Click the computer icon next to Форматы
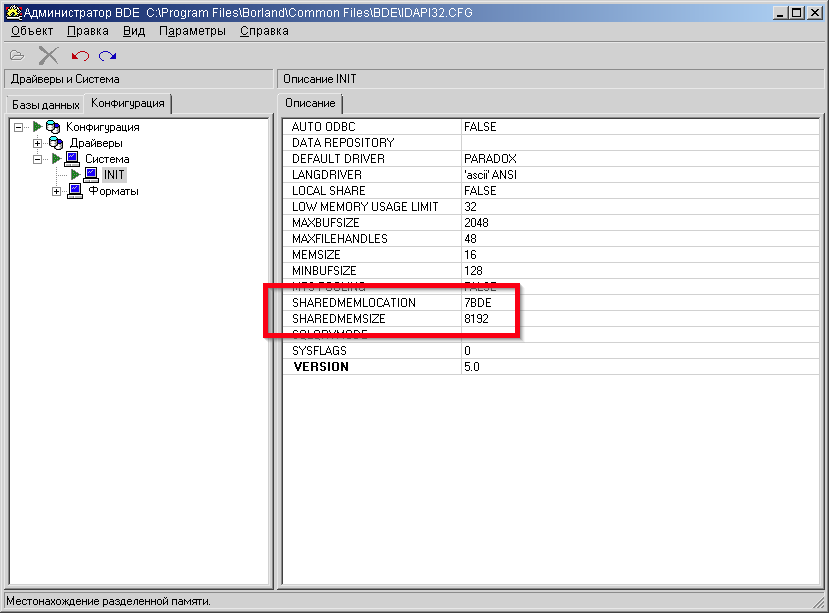 (x=74, y=191)
